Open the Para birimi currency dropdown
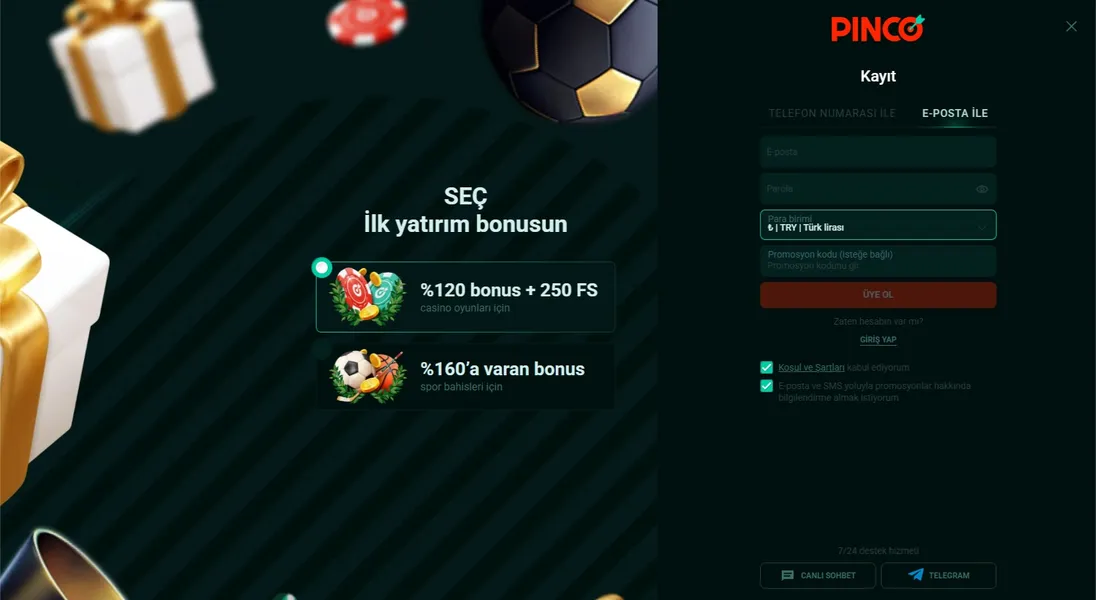Image resolution: width=1096 pixels, height=600 pixels. 878,224
